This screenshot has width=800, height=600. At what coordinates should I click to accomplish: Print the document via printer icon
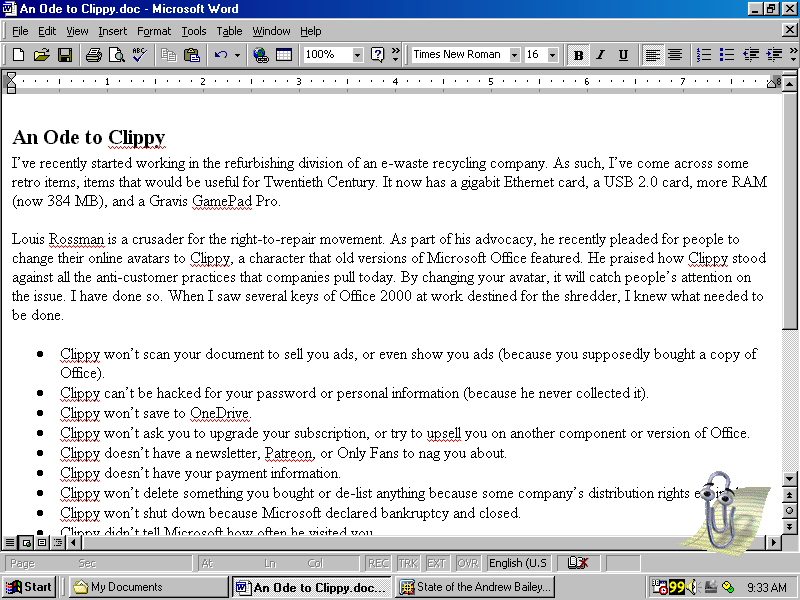point(93,55)
